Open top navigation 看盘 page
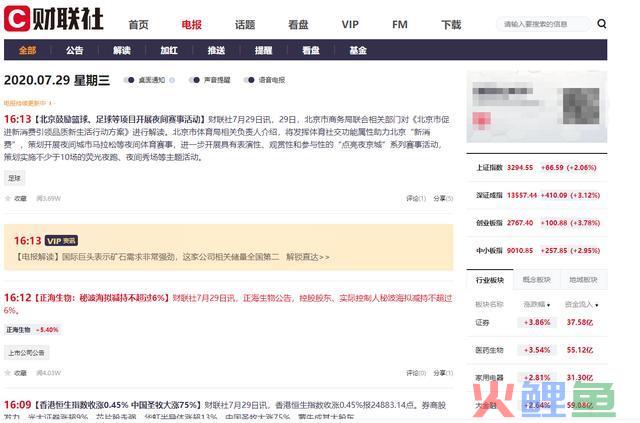The width and height of the screenshot is (640, 423). coord(298,24)
